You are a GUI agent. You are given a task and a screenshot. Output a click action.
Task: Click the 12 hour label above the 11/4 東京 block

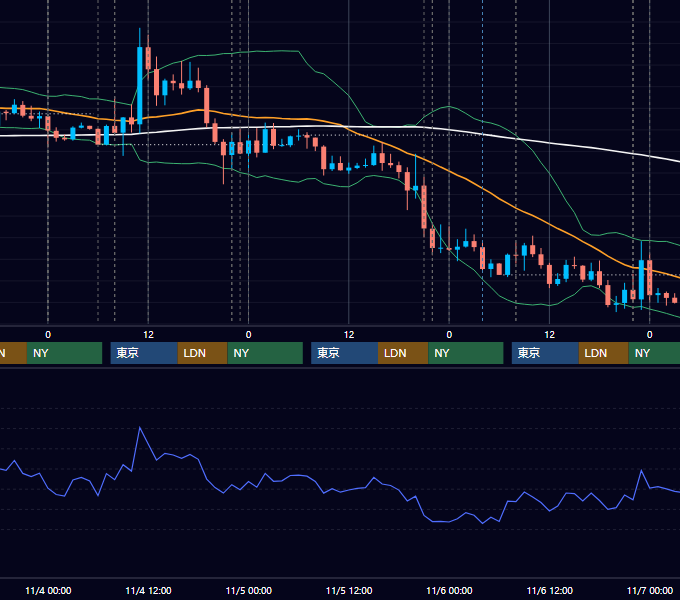(148, 335)
